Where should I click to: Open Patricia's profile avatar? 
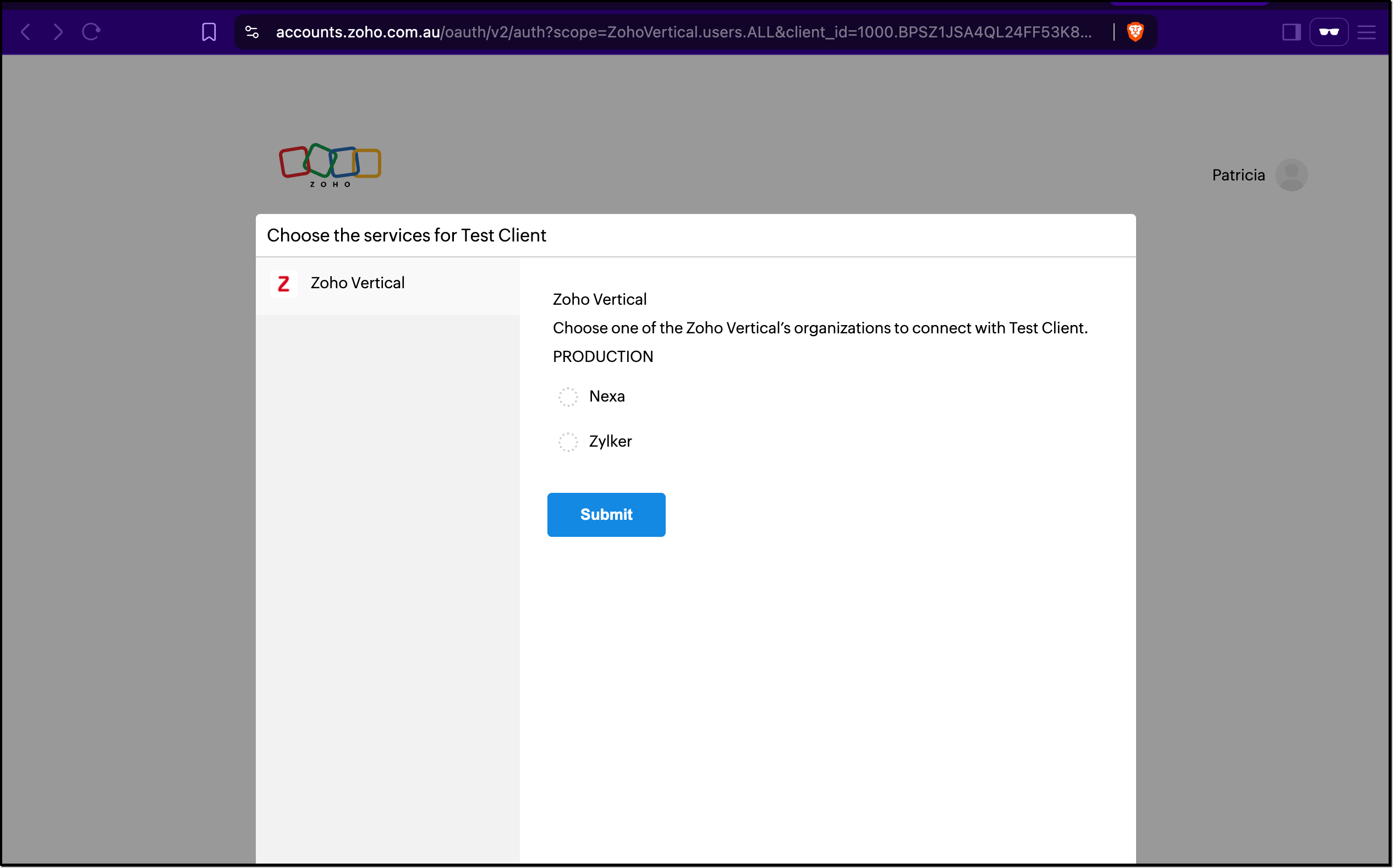(1291, 175)
